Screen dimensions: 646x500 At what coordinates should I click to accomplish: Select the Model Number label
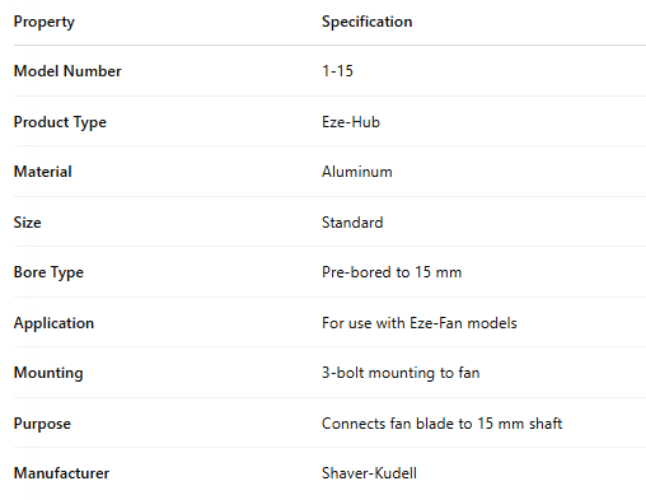(67, 72)
